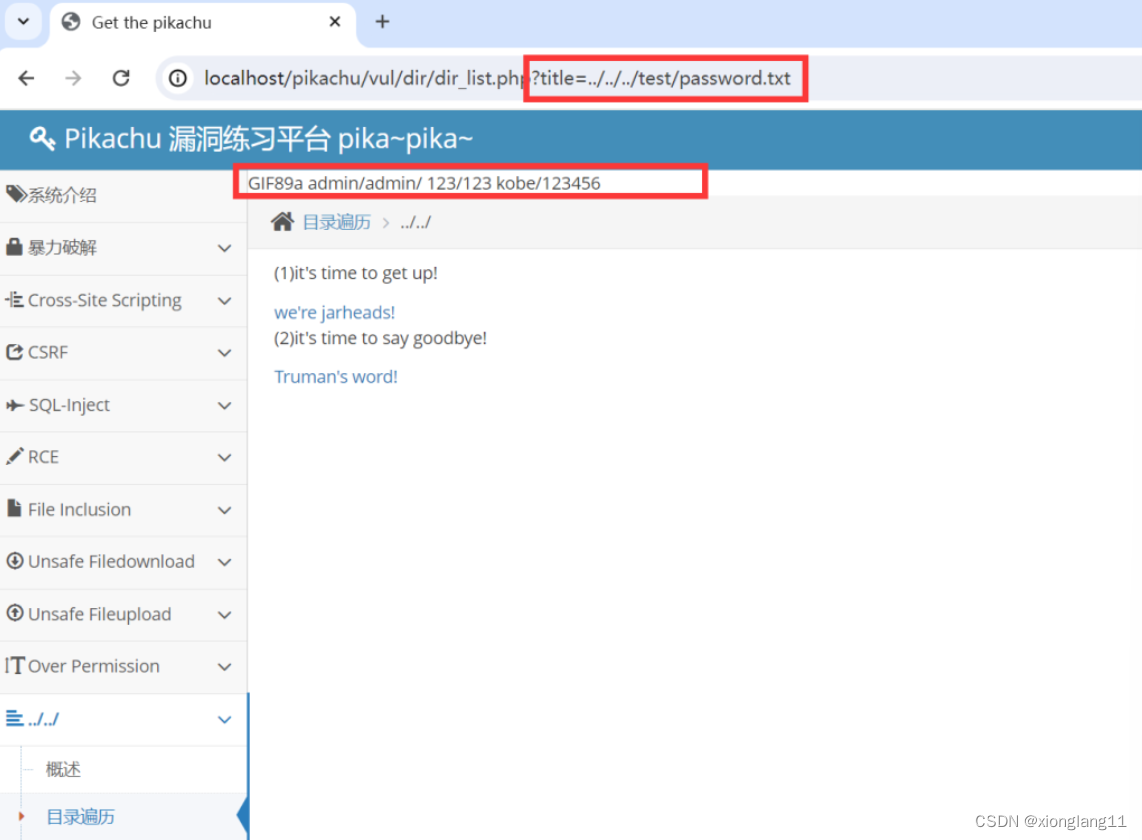
Task: Open the tab search dropdown arrow
Action: point(23,21)
